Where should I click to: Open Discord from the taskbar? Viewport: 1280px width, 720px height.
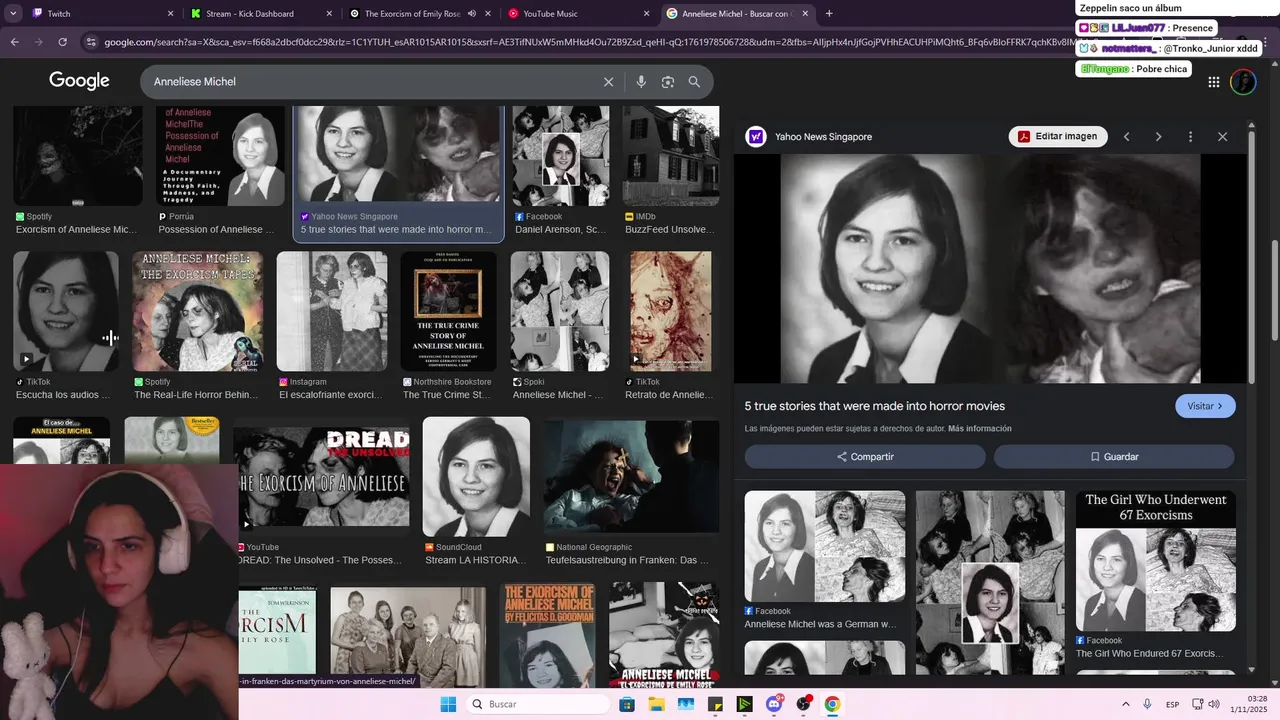(x=773, y=704)
